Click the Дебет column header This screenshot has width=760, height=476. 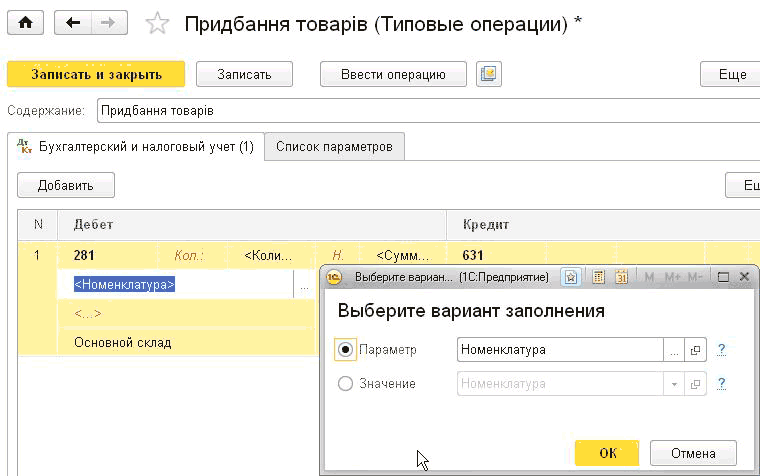(x=252, y=224)
